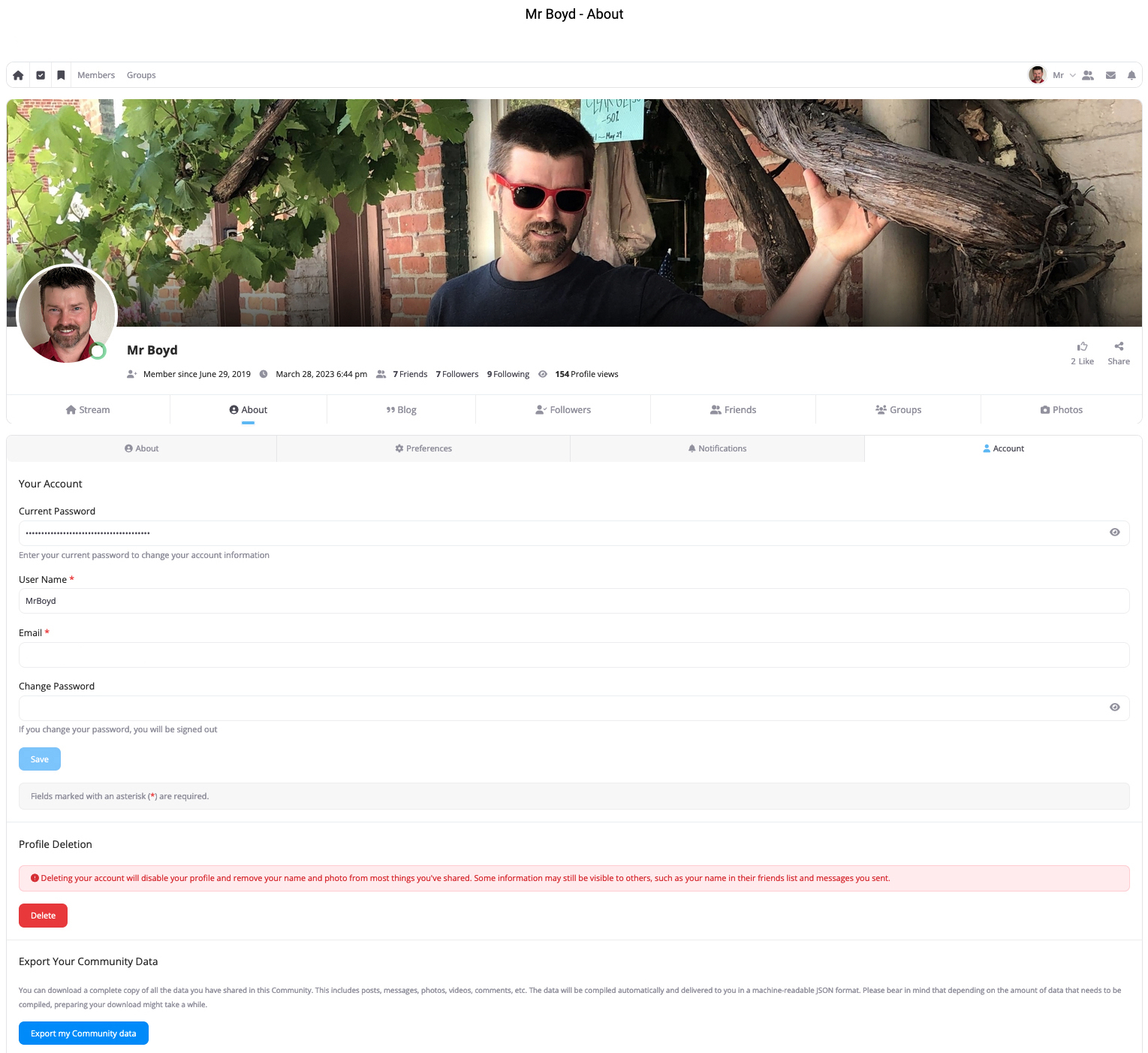Focus the Email input field
Screen dimensions: 1148x1053
(574, 655)
